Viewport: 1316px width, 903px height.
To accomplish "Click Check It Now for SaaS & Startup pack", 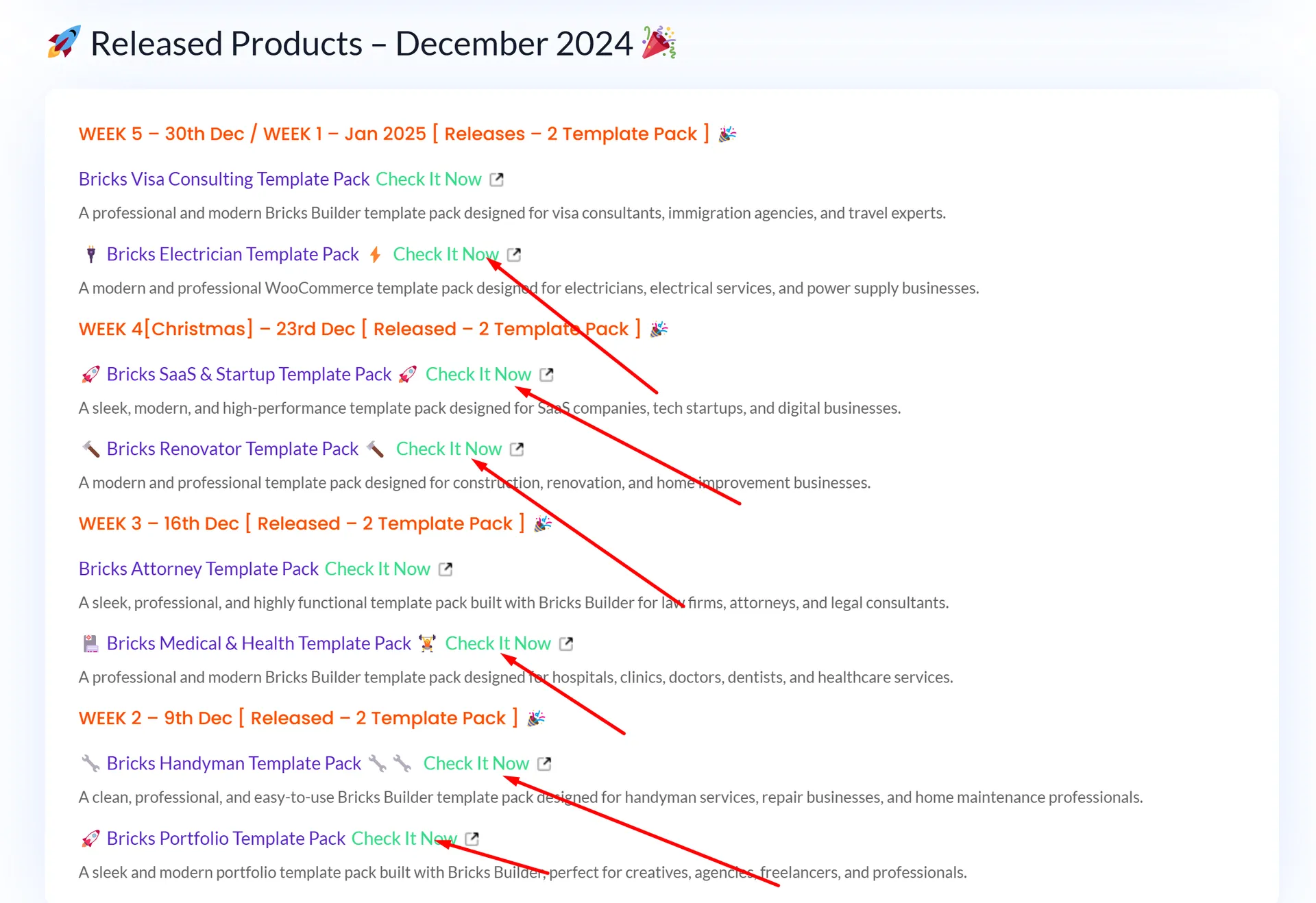I will click(x=478, y=375).
